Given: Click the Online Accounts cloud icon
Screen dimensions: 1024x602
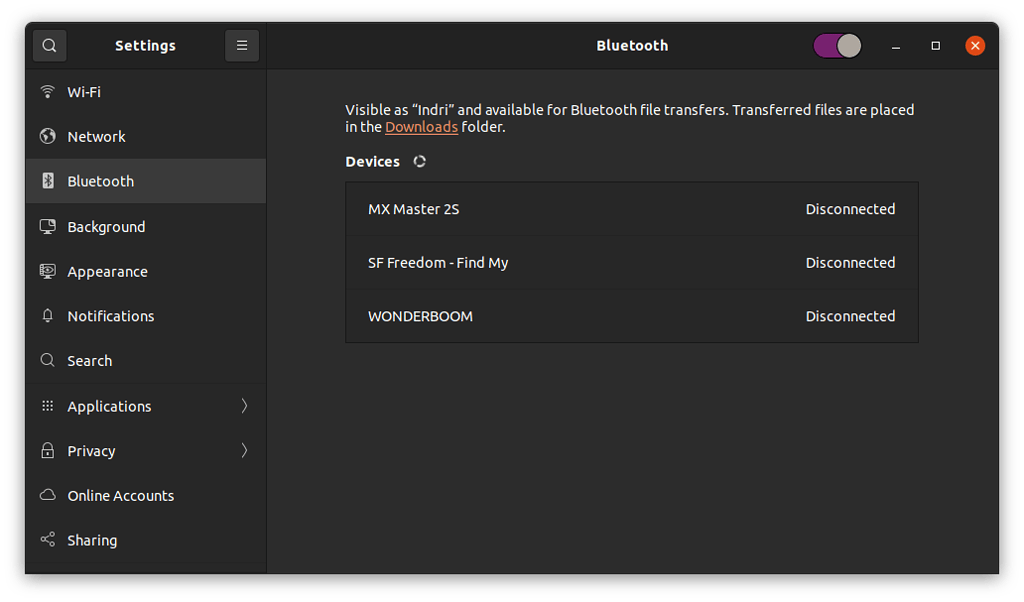Looking at the screenshot, I should pos(47,494).
